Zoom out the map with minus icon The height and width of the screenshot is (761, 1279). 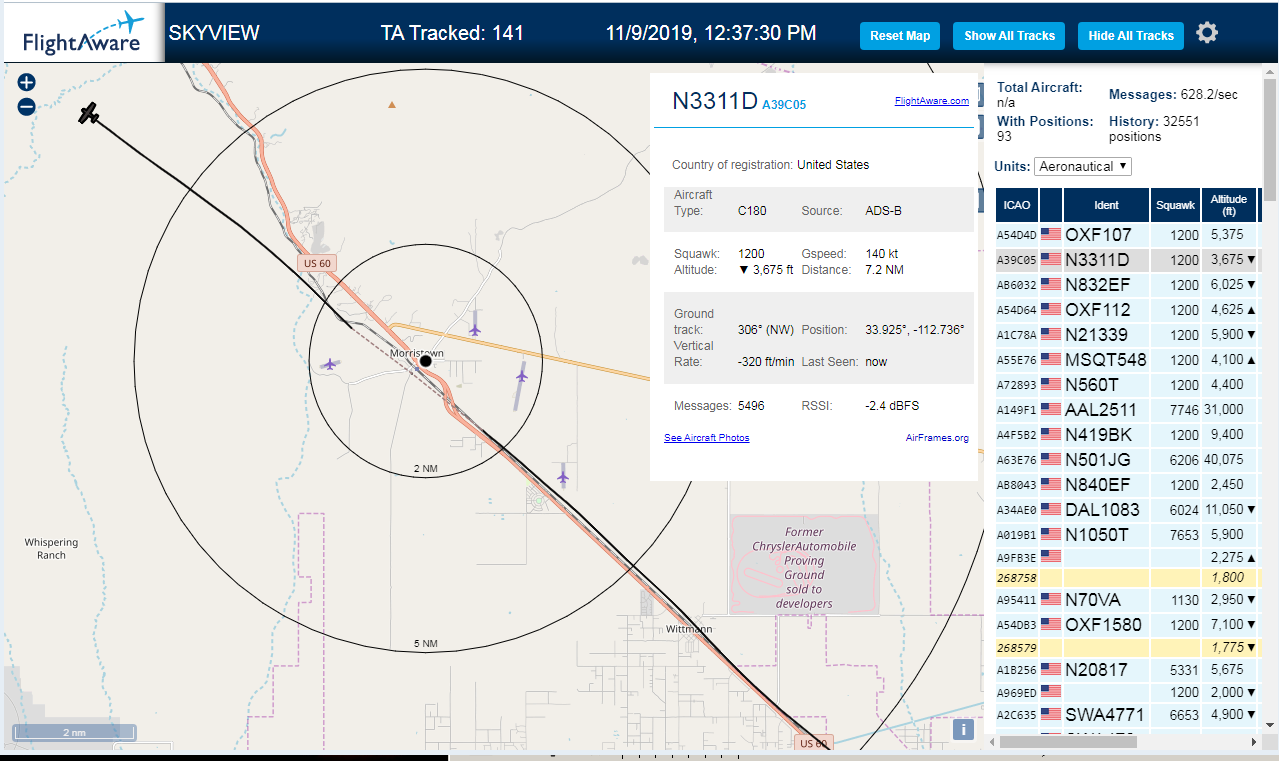27,107
